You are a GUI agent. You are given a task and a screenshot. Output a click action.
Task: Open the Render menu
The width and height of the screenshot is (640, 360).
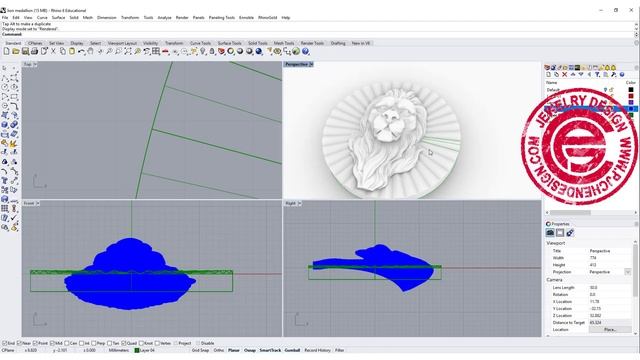click(182, 18)
